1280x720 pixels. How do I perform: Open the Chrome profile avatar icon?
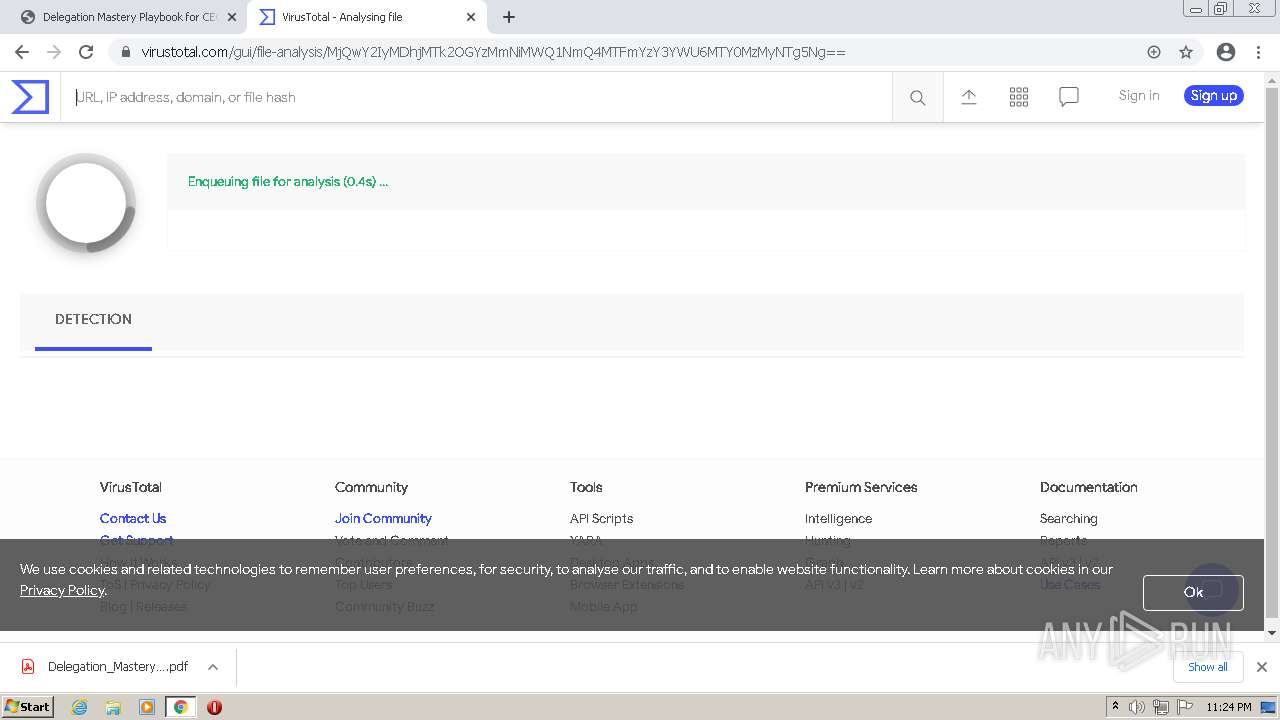1226,52
